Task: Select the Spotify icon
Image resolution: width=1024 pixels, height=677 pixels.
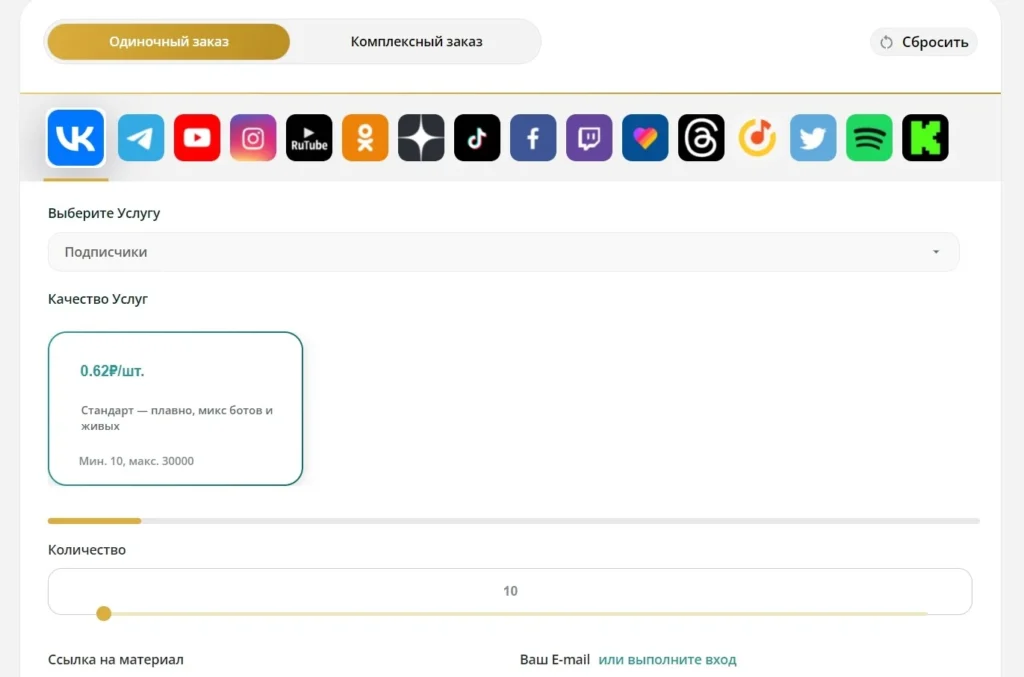Action: click(x=869, y=138)
